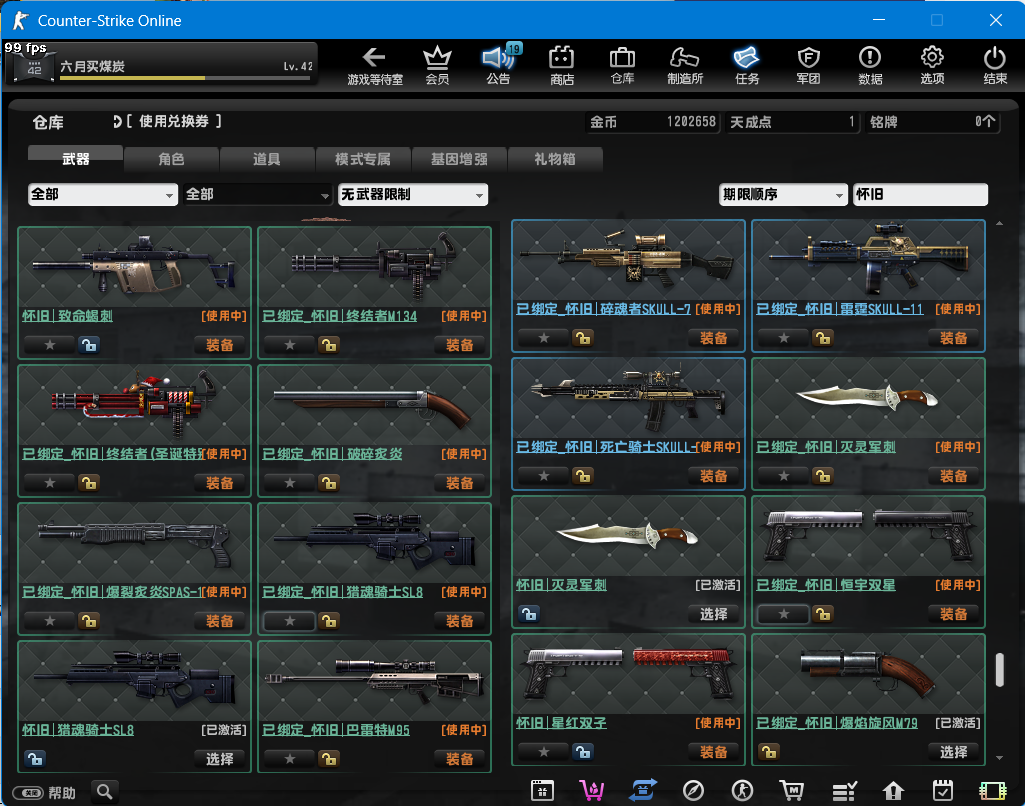This screenshot has height=806, width=1025.
Task: Go back to the 游戏等待室 waiting room
Action: [x=375, y=65]
